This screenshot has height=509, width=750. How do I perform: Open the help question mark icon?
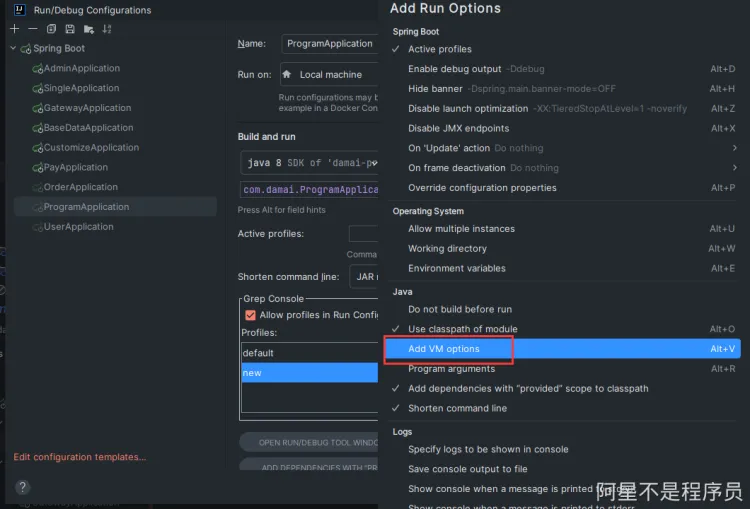[22, 487]
